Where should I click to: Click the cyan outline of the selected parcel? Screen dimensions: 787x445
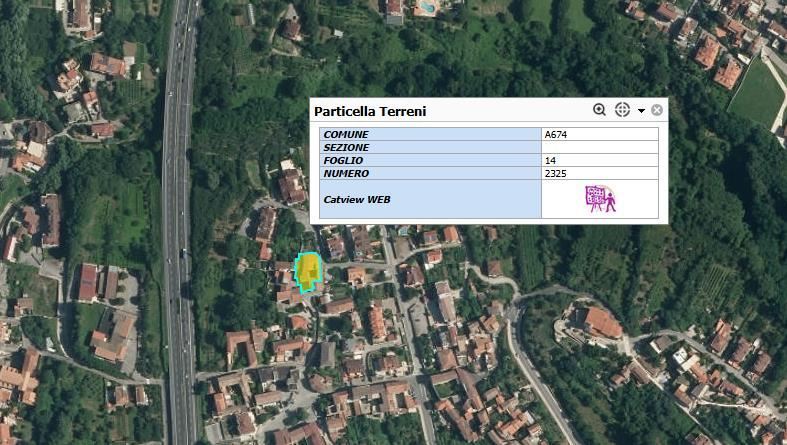[298, 272]
